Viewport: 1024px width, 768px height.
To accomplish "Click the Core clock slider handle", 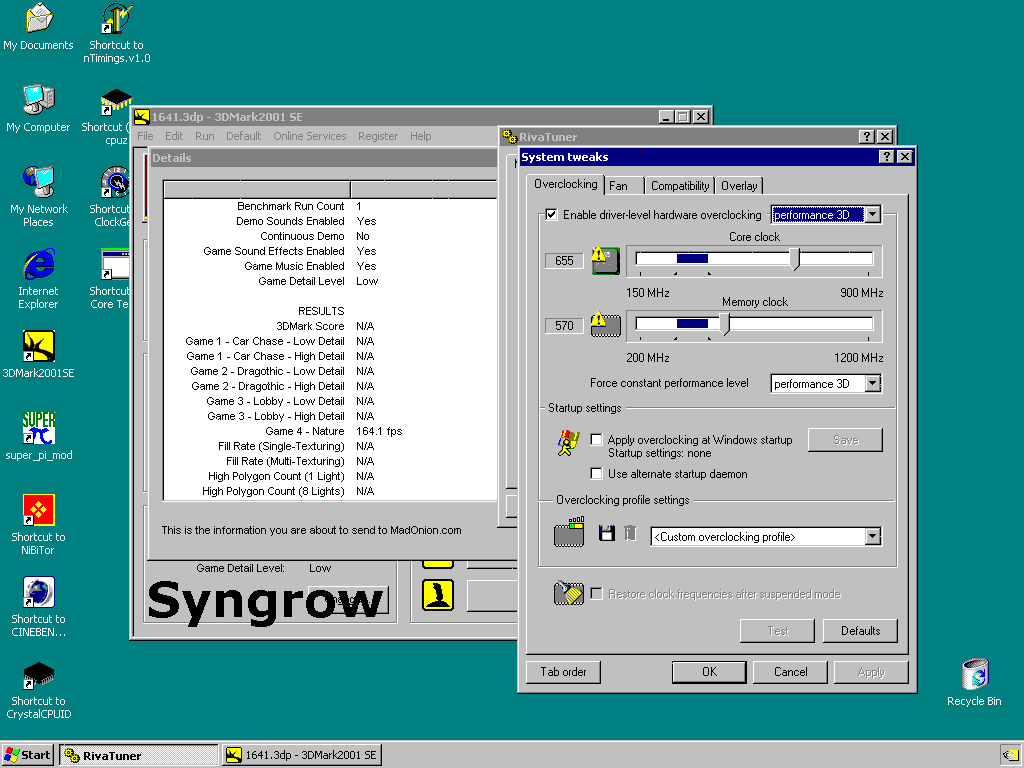I will (x=794, y=259).
